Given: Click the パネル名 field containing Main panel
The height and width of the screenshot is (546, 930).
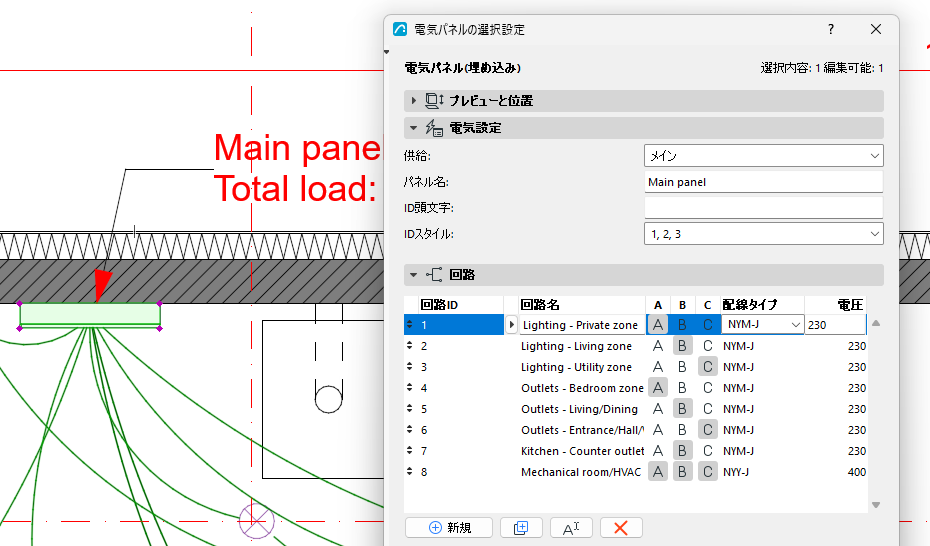Looking at the screenshot, I should point(764,182).
